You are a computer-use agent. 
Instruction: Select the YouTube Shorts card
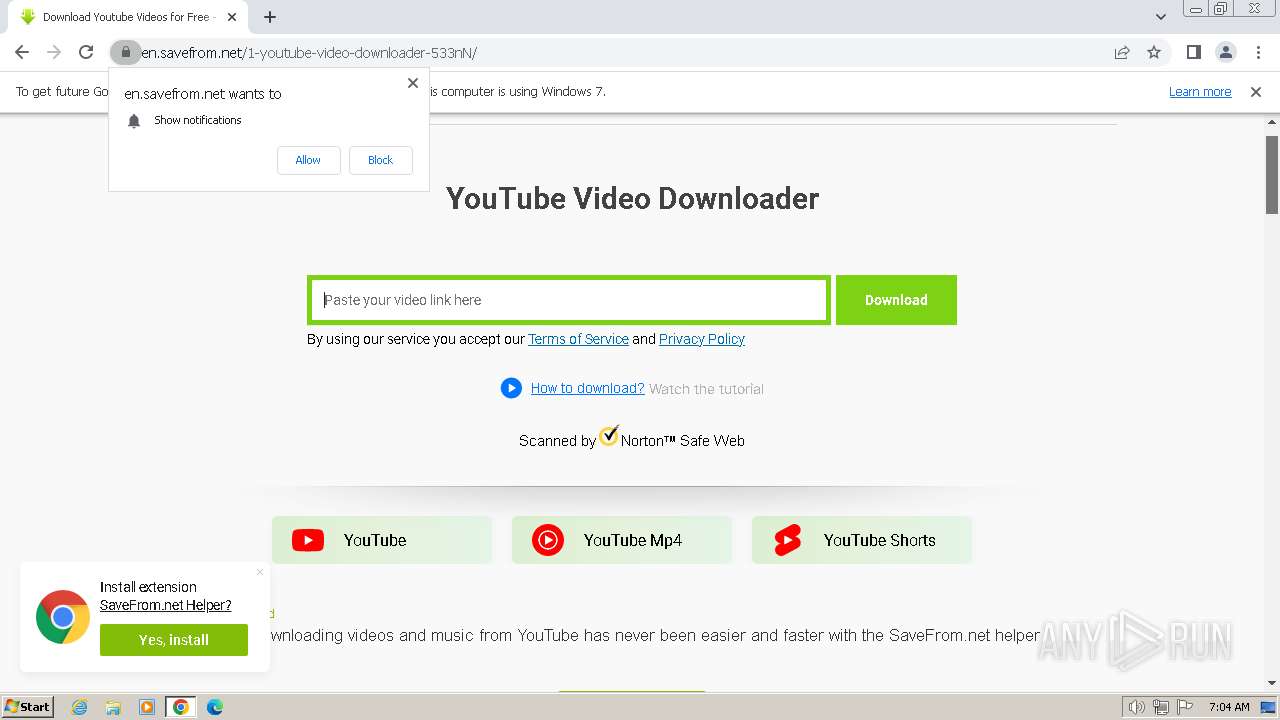(x=862, y=540)
